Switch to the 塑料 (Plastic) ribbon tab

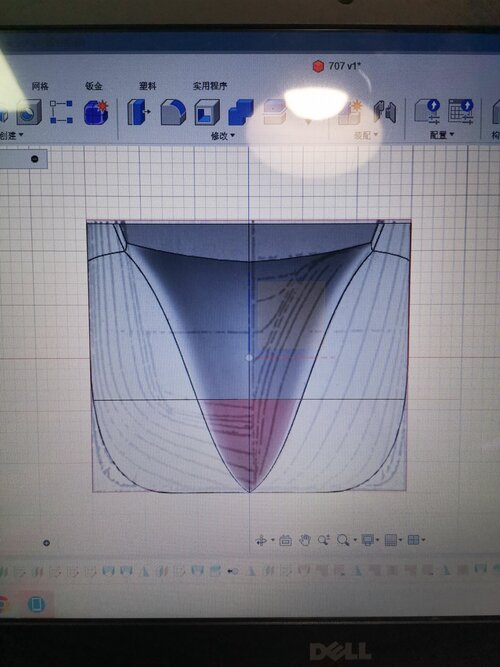[148, 86]
